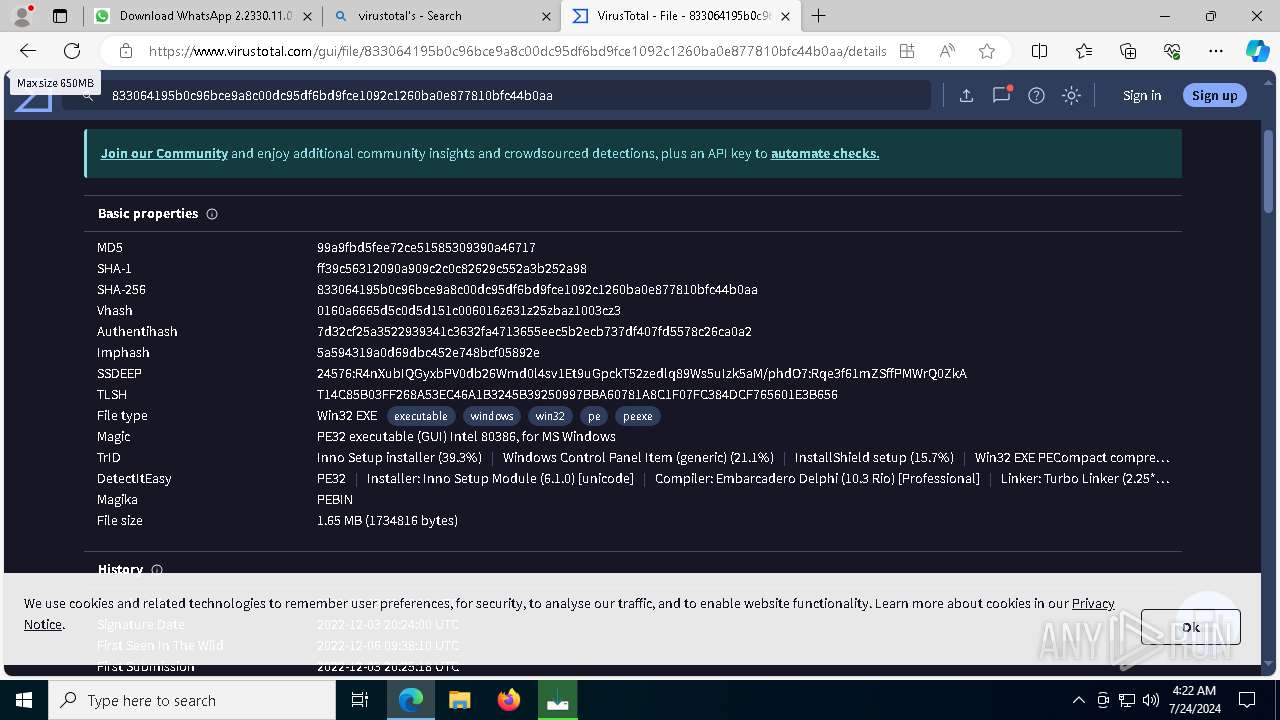Viewport: 1280px width, 720px height.
Task: Open the Privacy Notice link
Action: (x=1093, y=604)
